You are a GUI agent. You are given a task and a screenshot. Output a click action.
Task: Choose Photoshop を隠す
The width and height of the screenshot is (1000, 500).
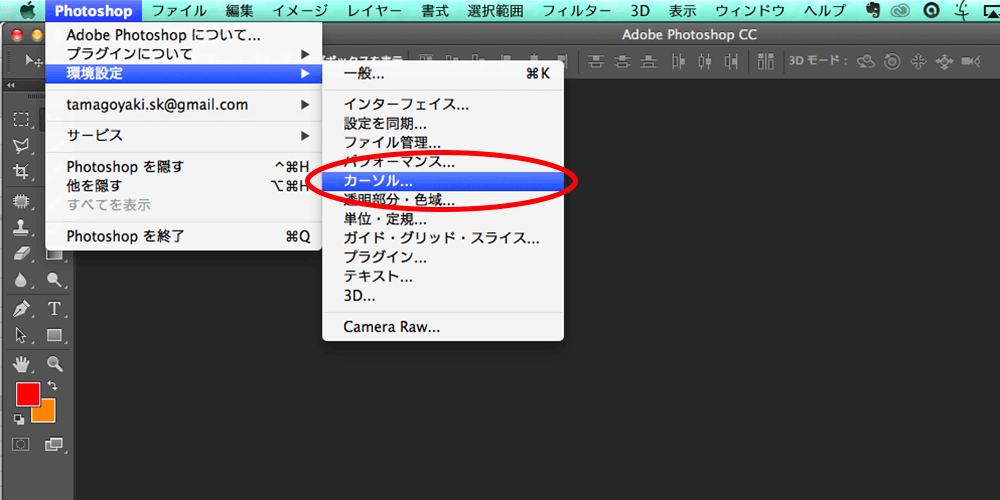[184, 167]
